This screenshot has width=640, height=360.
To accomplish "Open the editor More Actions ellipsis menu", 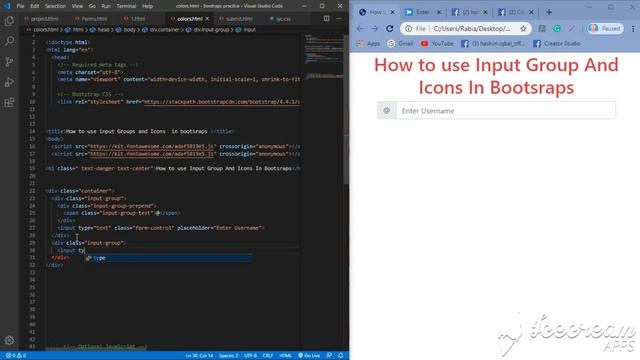I will 339,18.
